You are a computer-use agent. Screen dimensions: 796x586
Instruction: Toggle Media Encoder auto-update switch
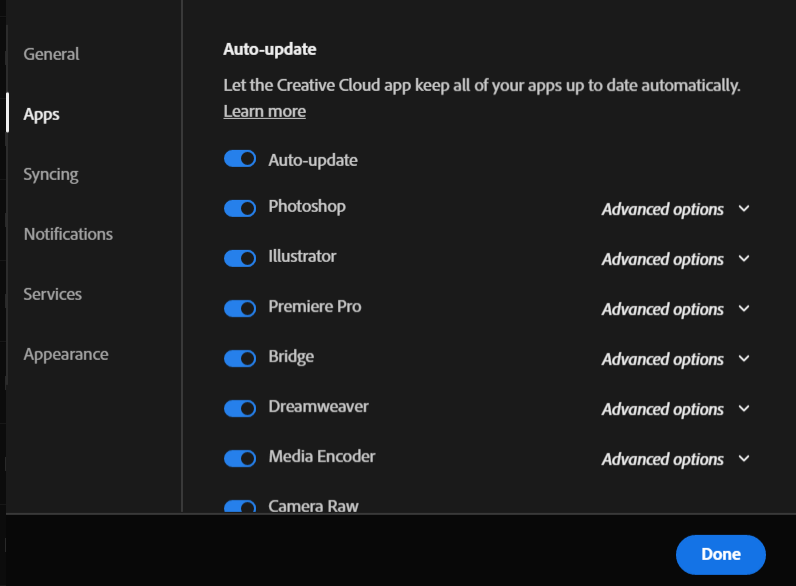[240, 458]
